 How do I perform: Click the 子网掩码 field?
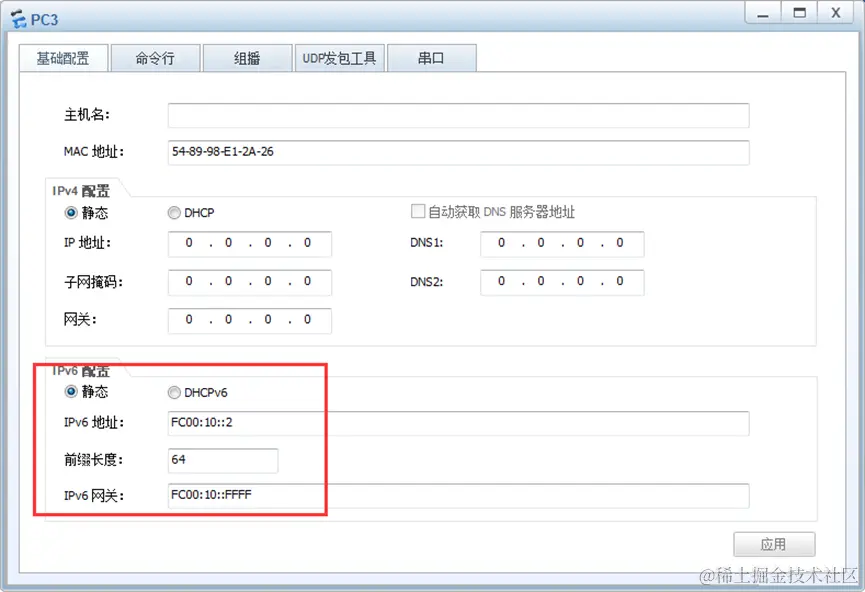point(250,282)
